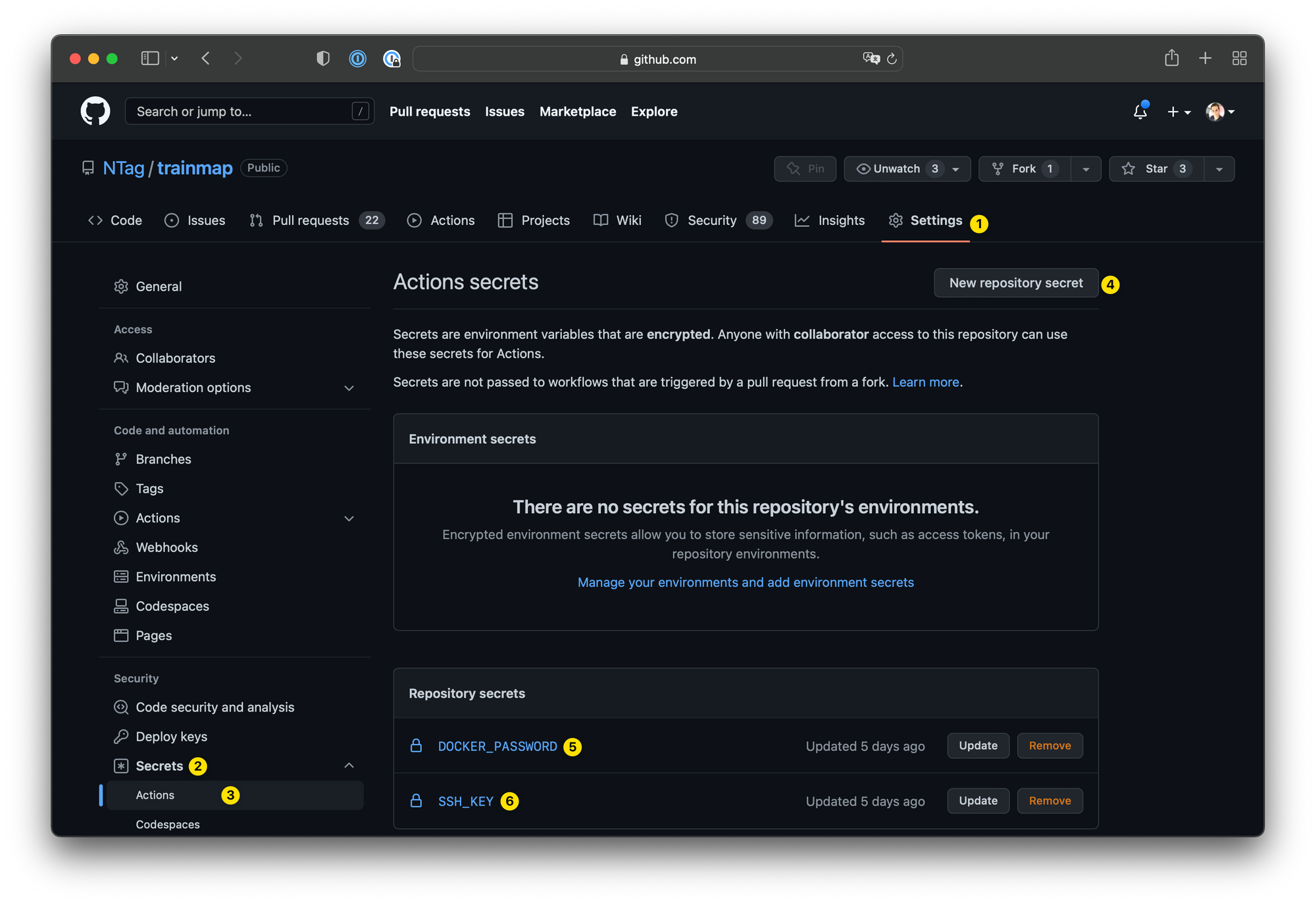This screenshot has width=1316, height=905.
Task: Click the gear icon next to General
Action: point(121,286)
